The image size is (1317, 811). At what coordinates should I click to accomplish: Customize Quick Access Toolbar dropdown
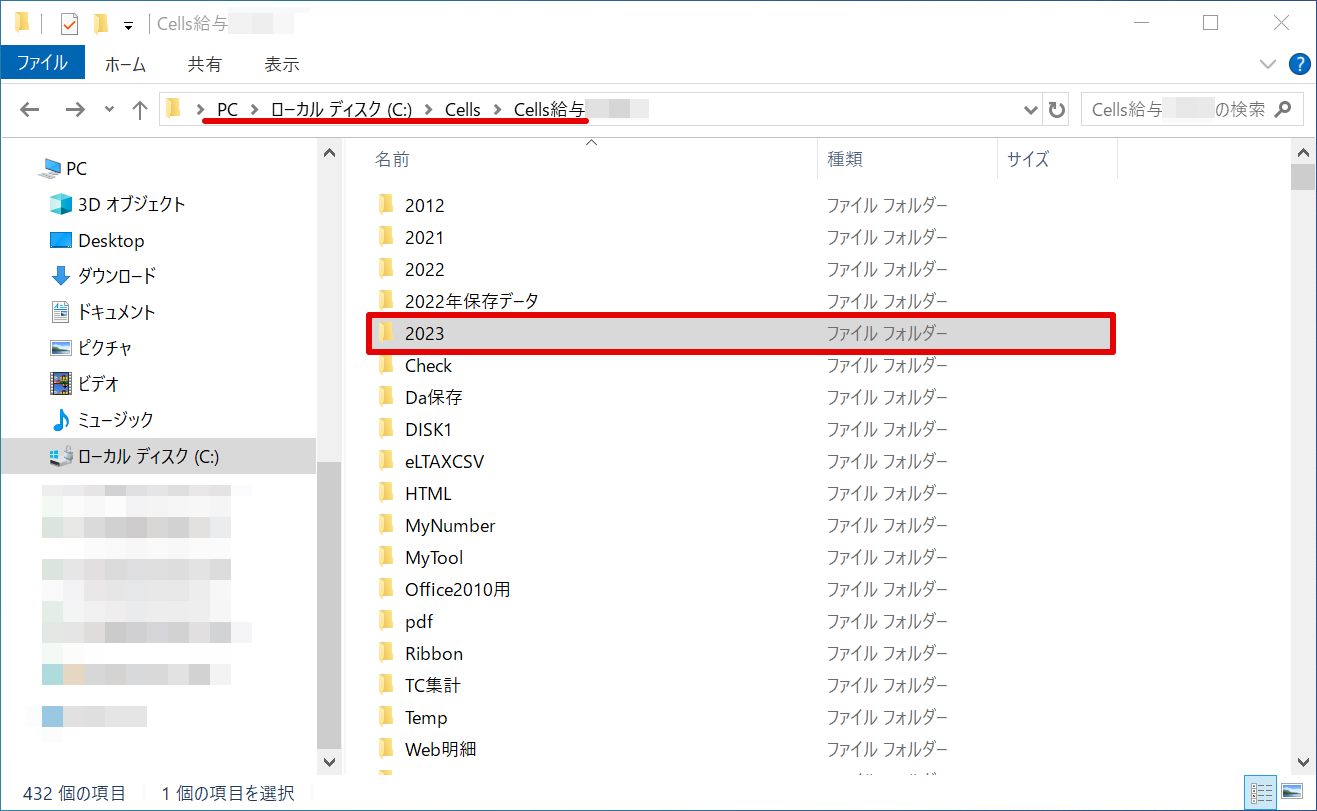[x=128, y=25]
